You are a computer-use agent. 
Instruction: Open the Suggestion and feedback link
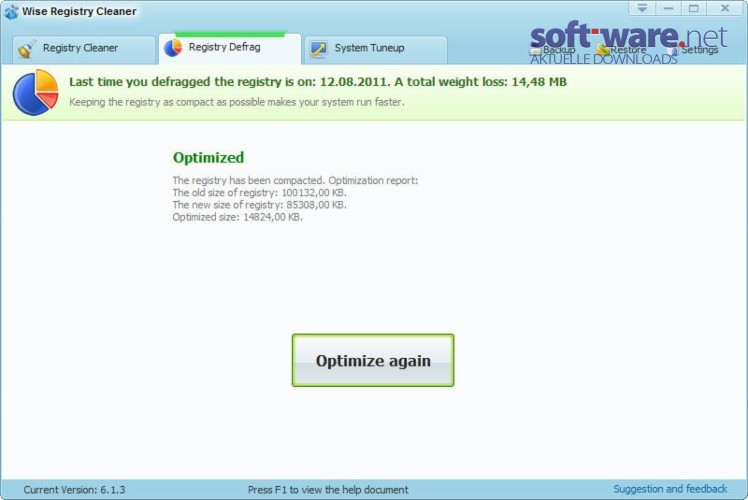[x=670, y=489]
